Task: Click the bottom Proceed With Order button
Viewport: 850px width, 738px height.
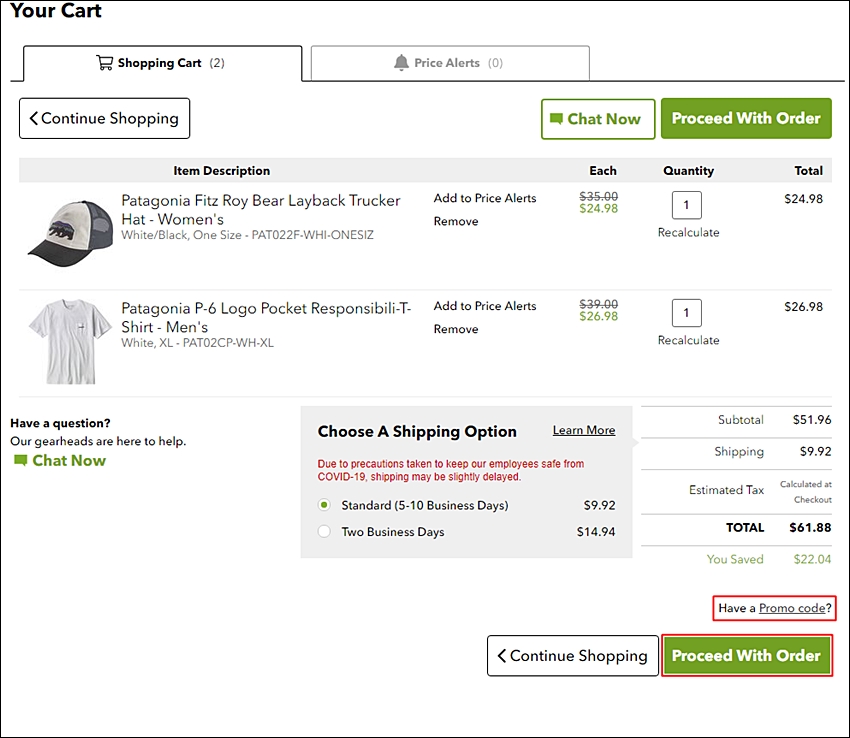Action: coord(746,656)
